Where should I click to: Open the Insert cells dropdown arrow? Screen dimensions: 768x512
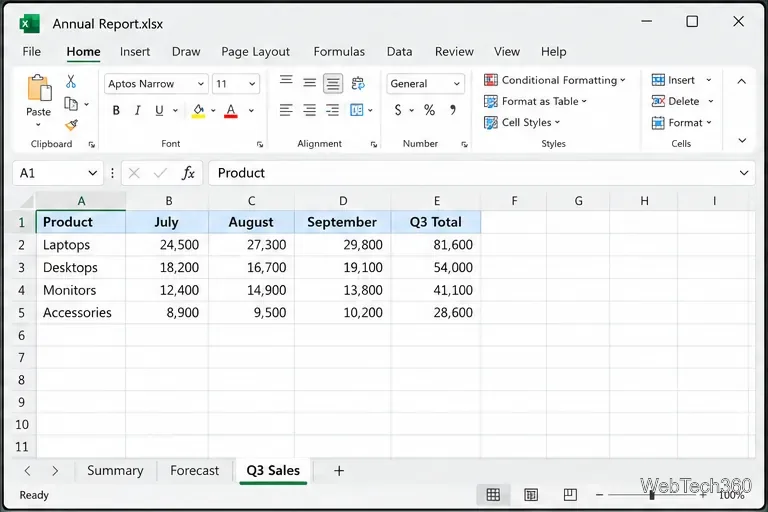click(x=709, y=80)
